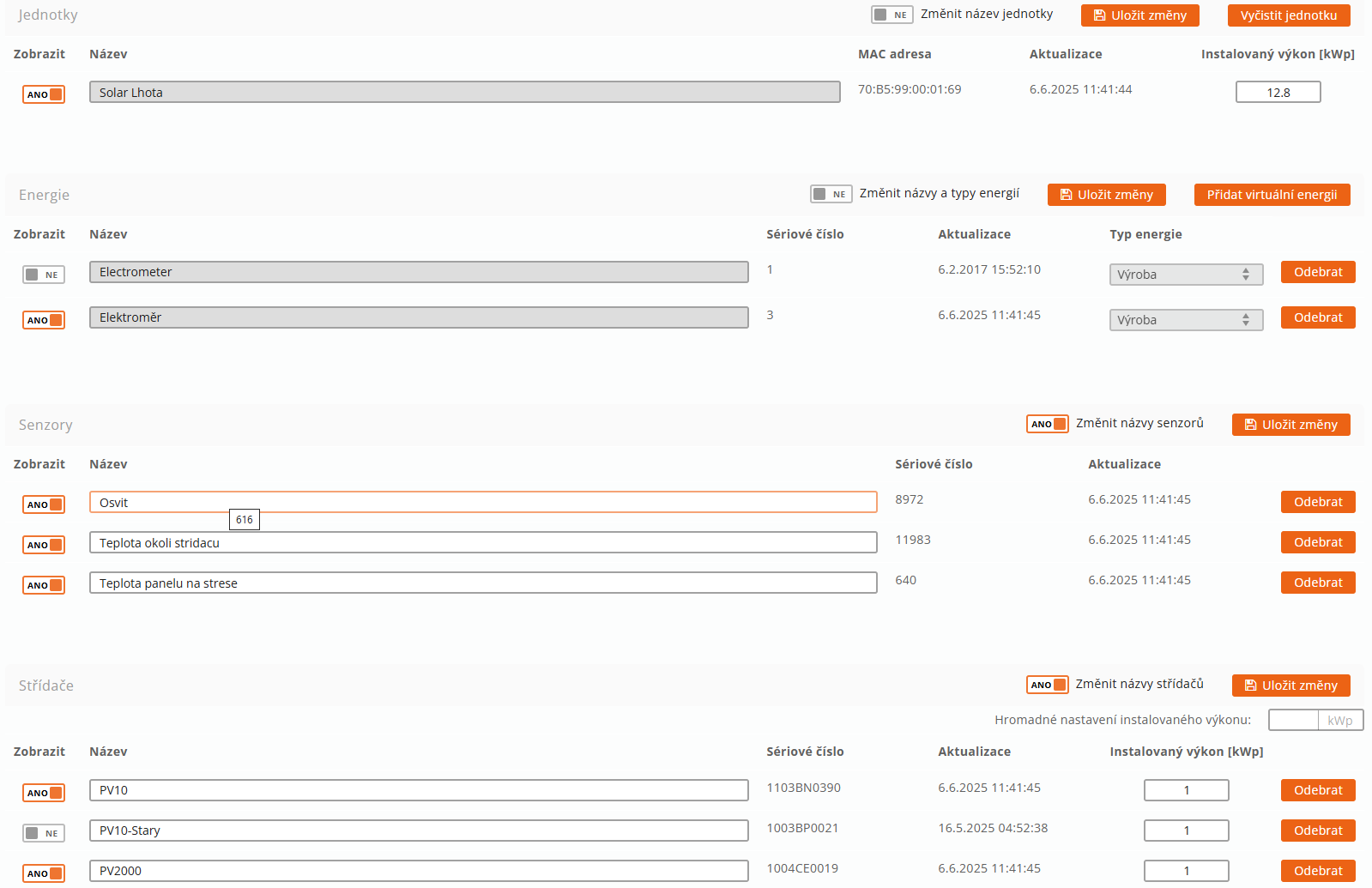Open energy type dropdown for Electrometer
Viewport: 1372px width, 888px height.
pos(1185,275)
